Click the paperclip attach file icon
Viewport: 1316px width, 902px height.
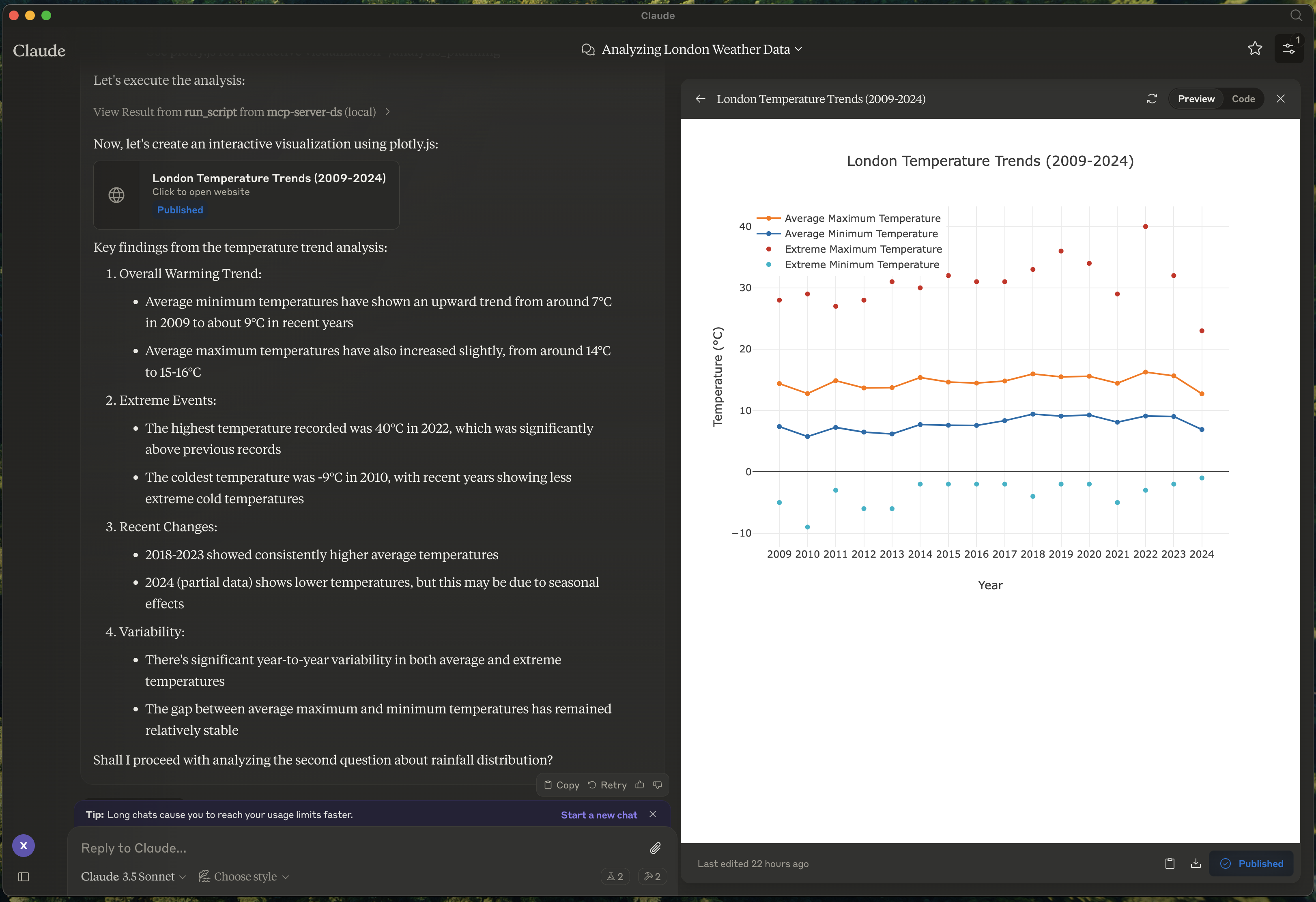(655, 848)
